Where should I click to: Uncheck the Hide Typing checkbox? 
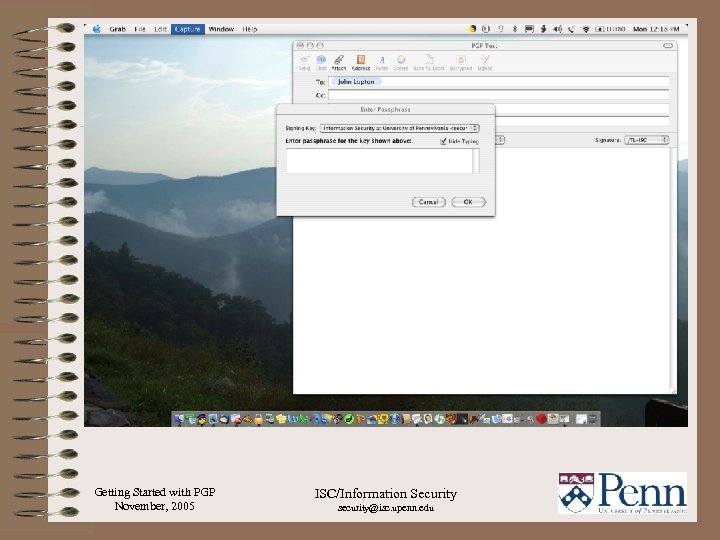pyautogui.click(x=443, y=141)
